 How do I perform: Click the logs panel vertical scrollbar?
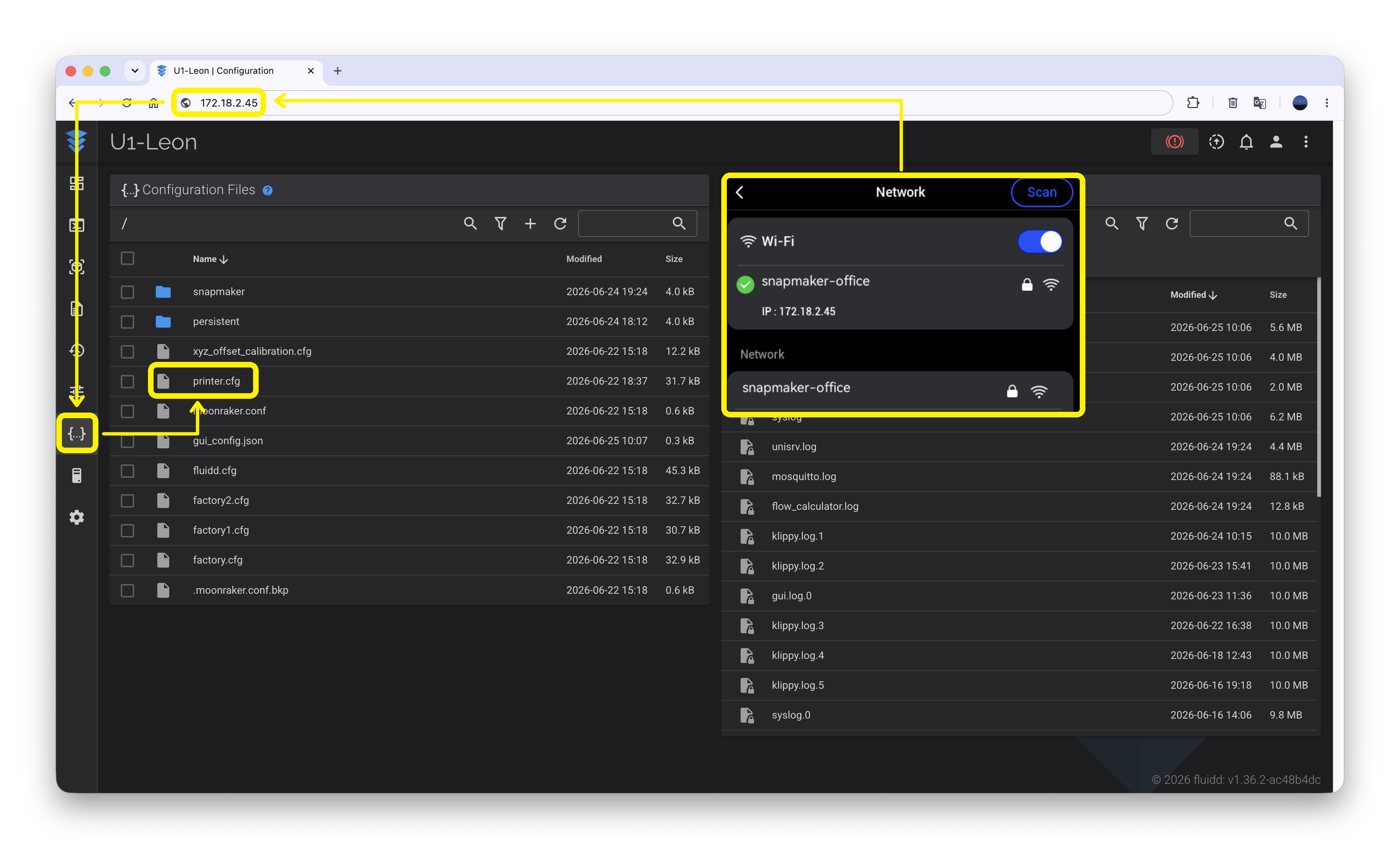coord(1318,386)
